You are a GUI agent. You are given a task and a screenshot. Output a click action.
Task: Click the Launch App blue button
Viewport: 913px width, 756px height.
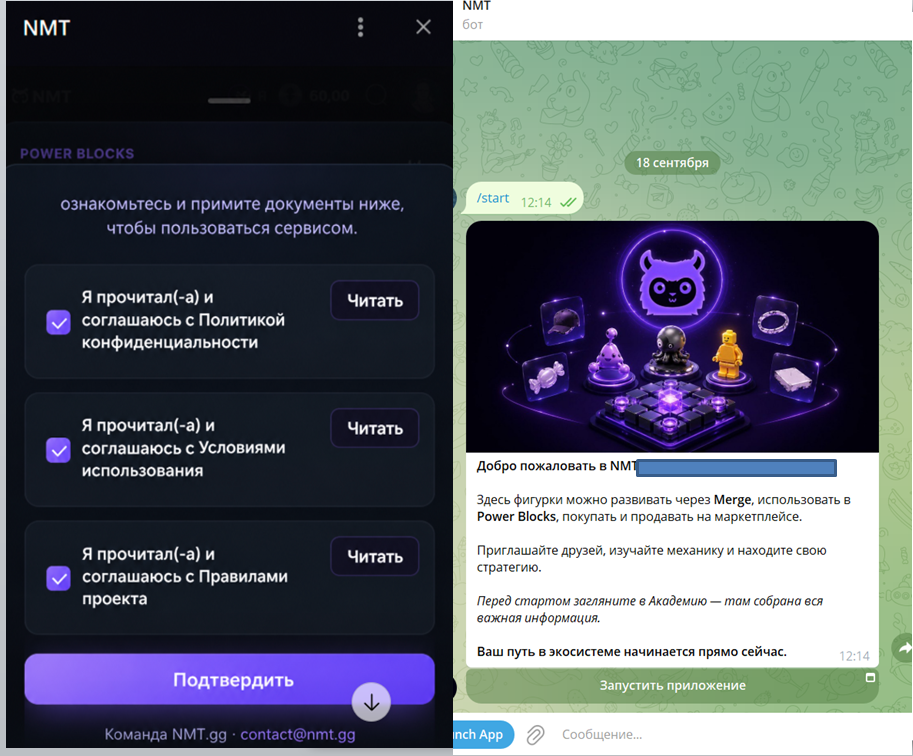(483, 734)
